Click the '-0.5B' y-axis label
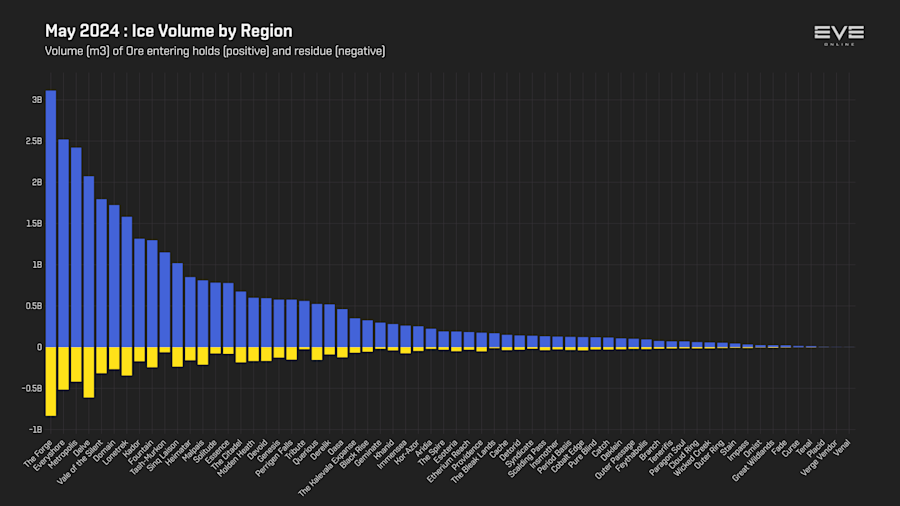 [x=32, y=388]
